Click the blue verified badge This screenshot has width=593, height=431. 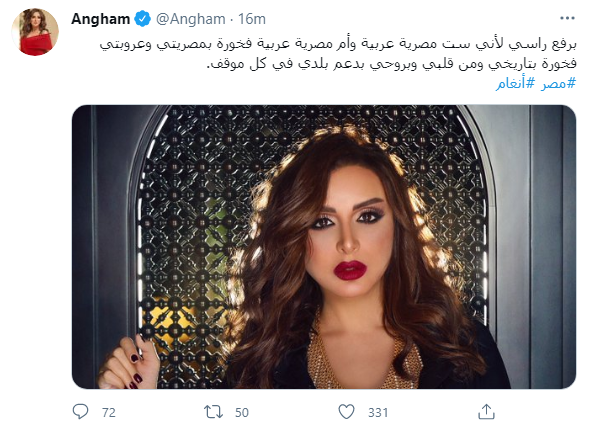pyautogui.click(x=143, y=19)
